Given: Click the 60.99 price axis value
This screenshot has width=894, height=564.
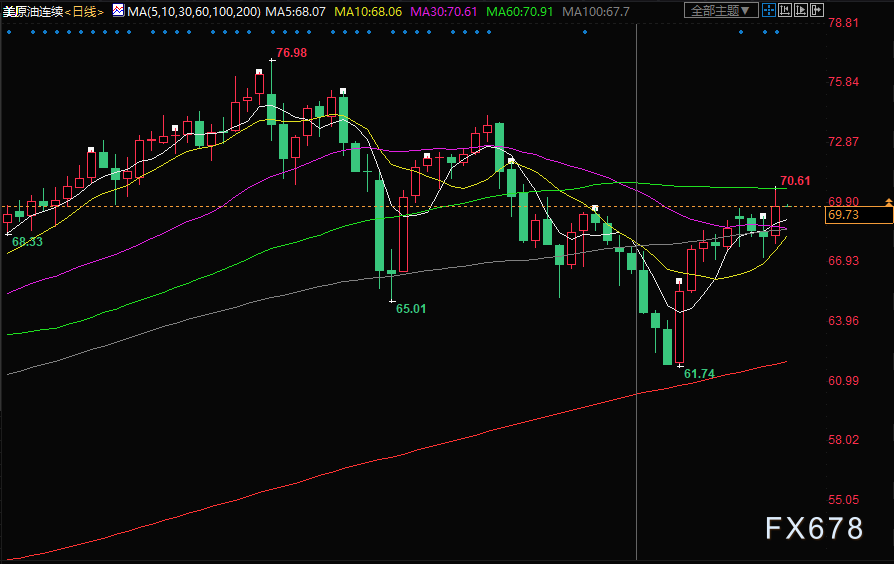Looking at the screenshot, I should (843, 380).
